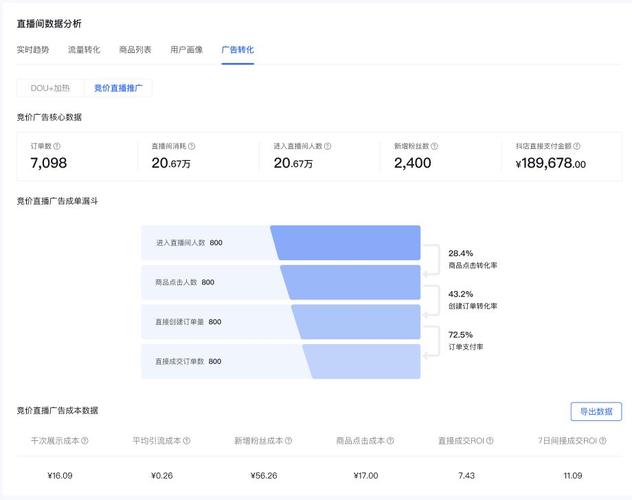
Task: Click the 竞价广告核心数据 section heading
Action: pyautogui.click(x=49, y=117)
